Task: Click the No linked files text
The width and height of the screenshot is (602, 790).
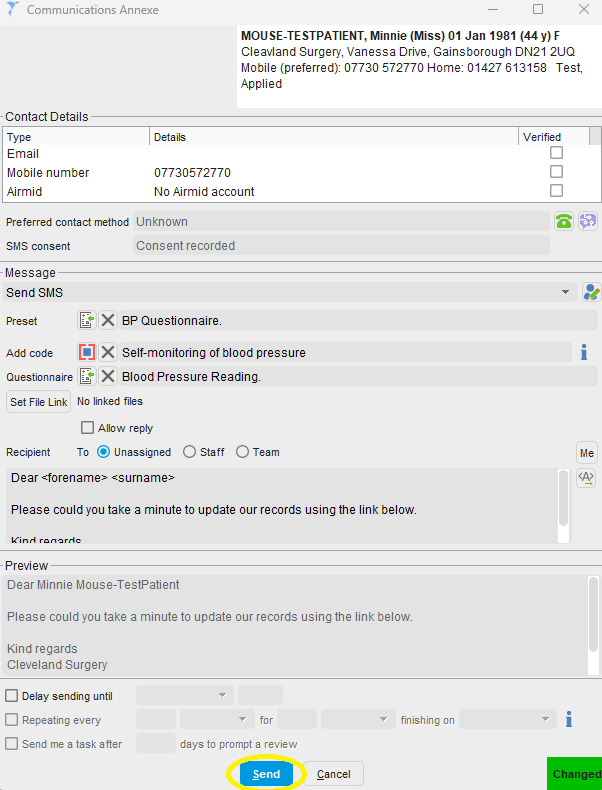Action: coord(110,402)
